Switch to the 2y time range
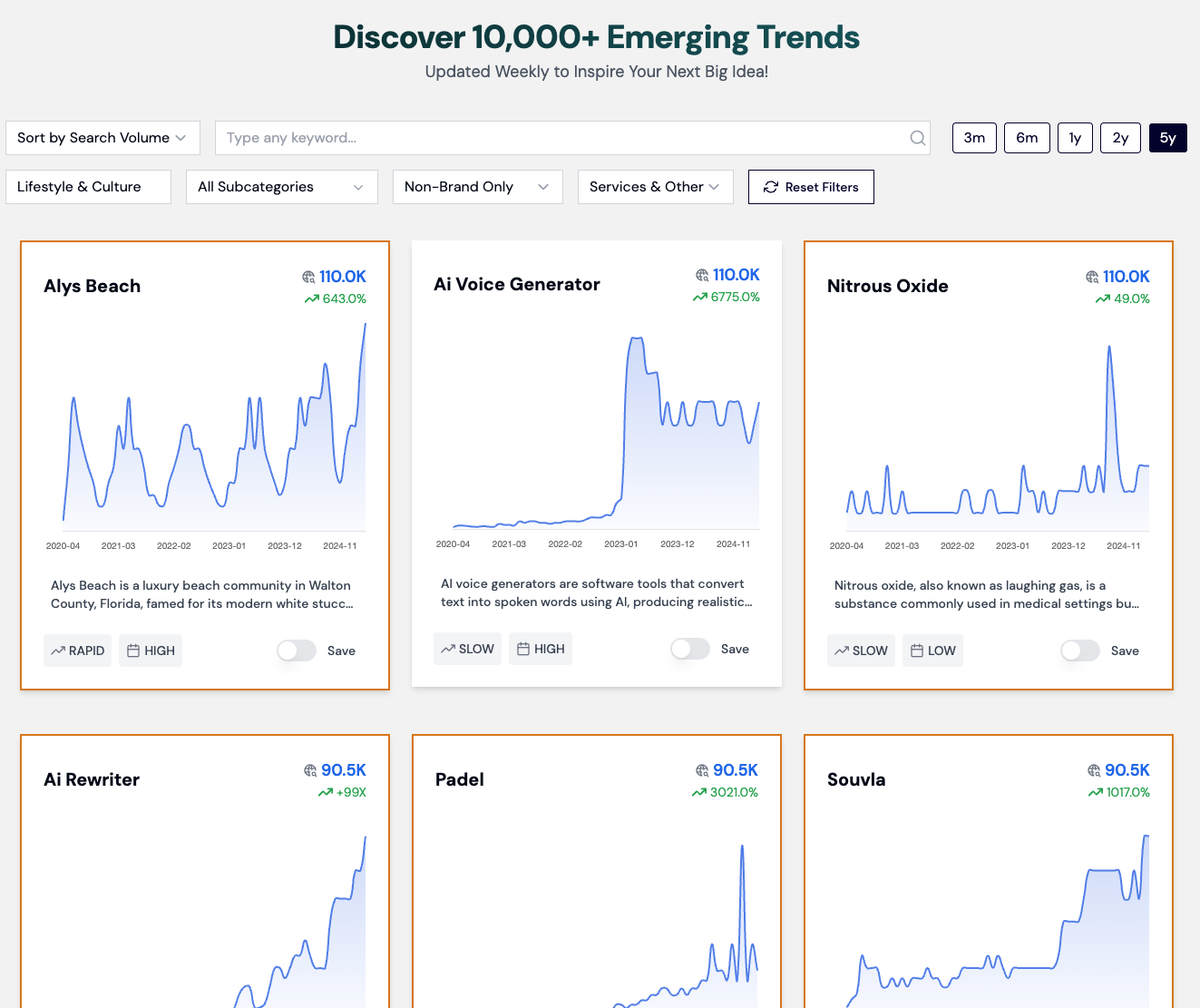 pos(1121,138)
